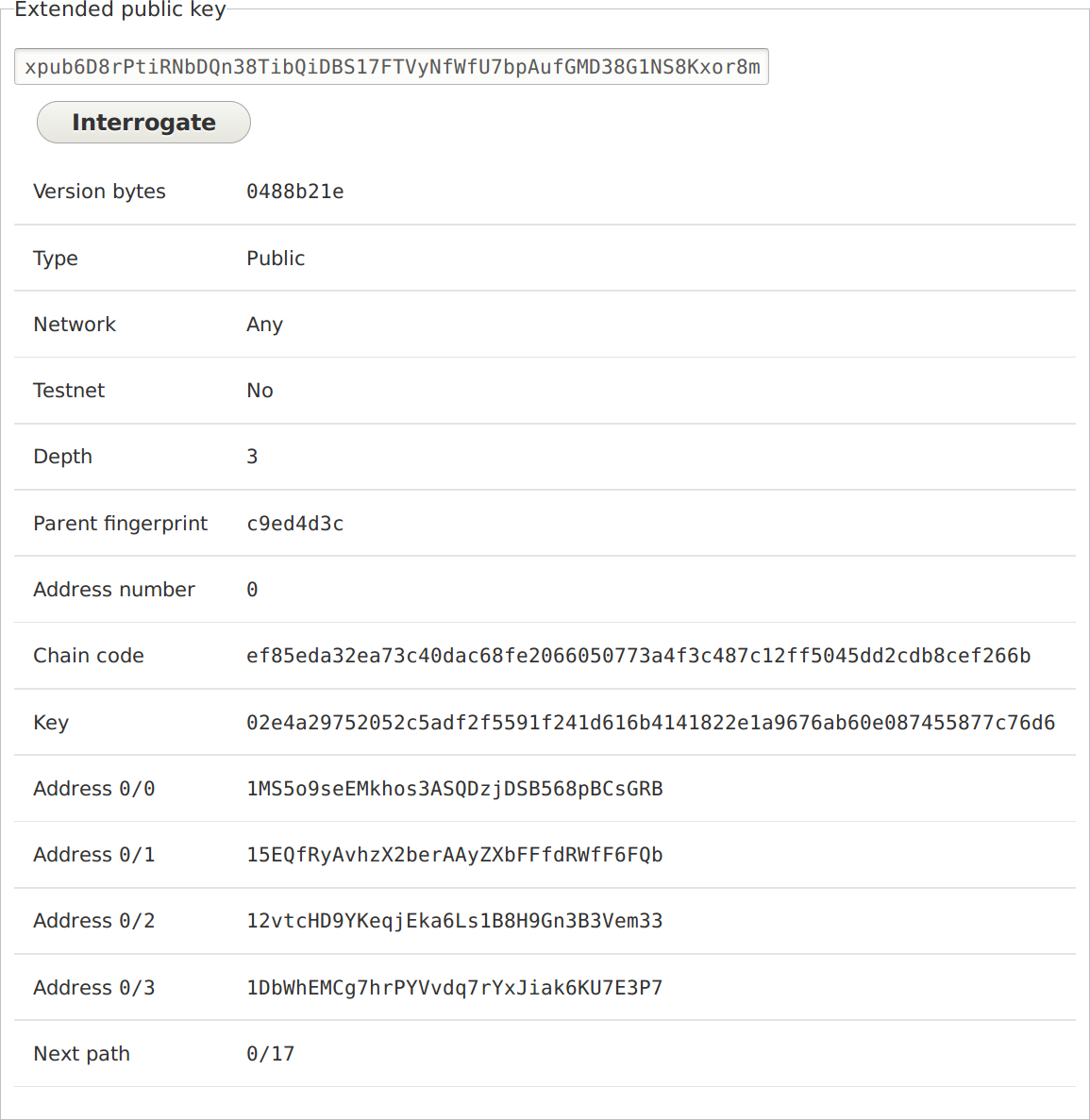Click the Next path value 0/17

270,1054
